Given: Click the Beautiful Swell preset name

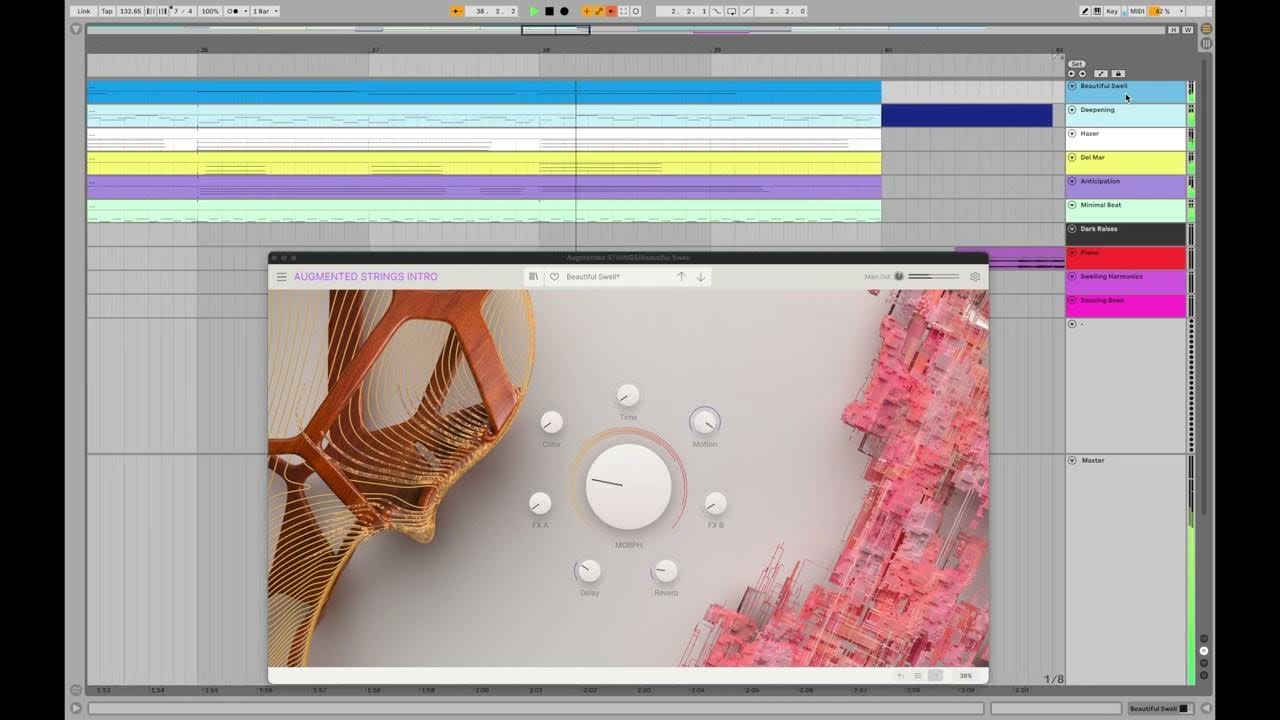Looking at the screenshot, I should 593,277.
